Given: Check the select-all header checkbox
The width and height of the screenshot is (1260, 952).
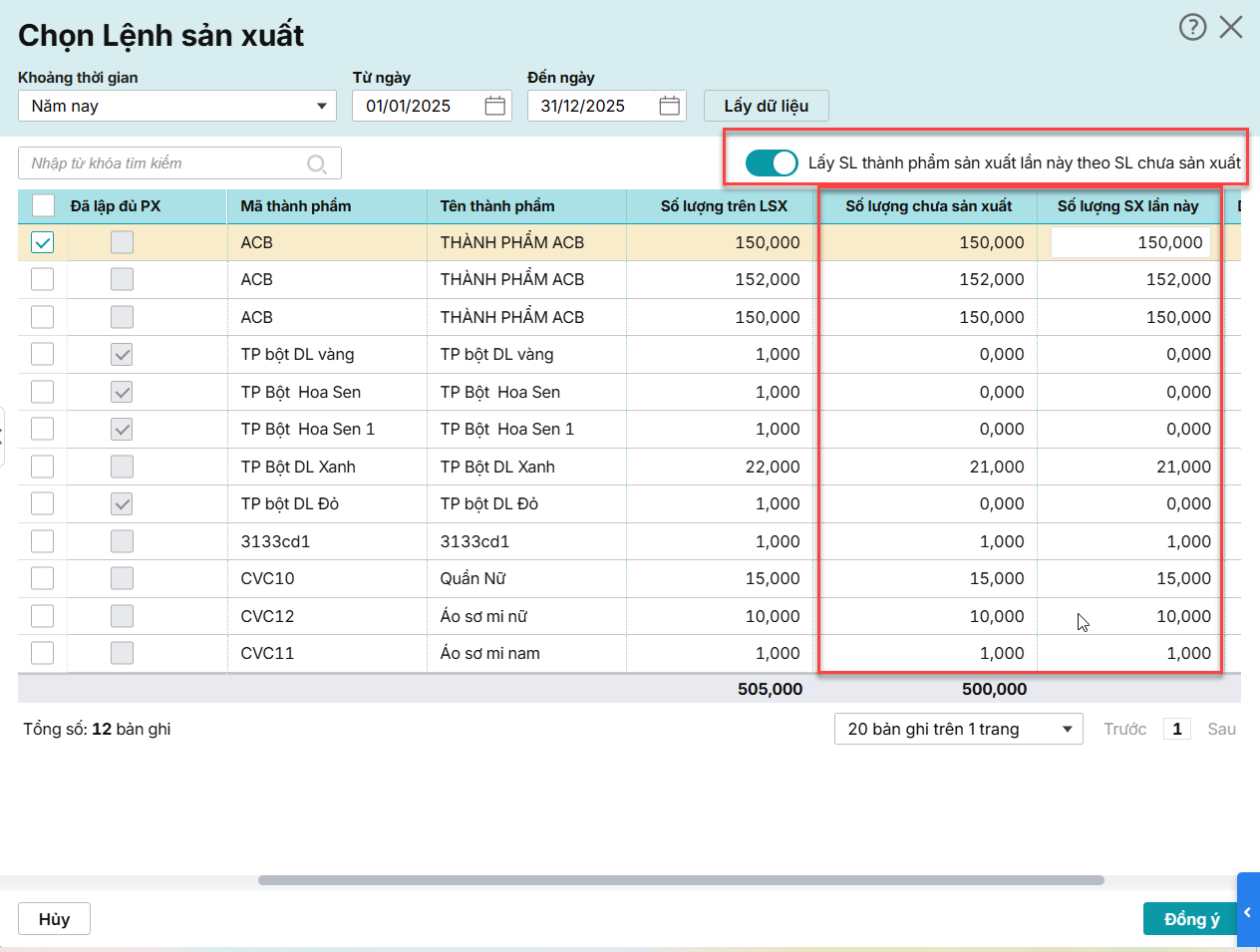Looking at the screenshot, I should 43,205.
